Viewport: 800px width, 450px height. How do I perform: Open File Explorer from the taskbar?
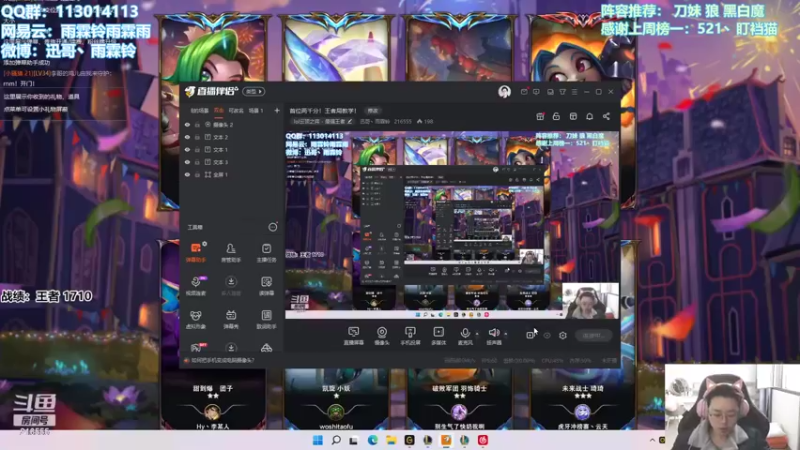(391, 440)
